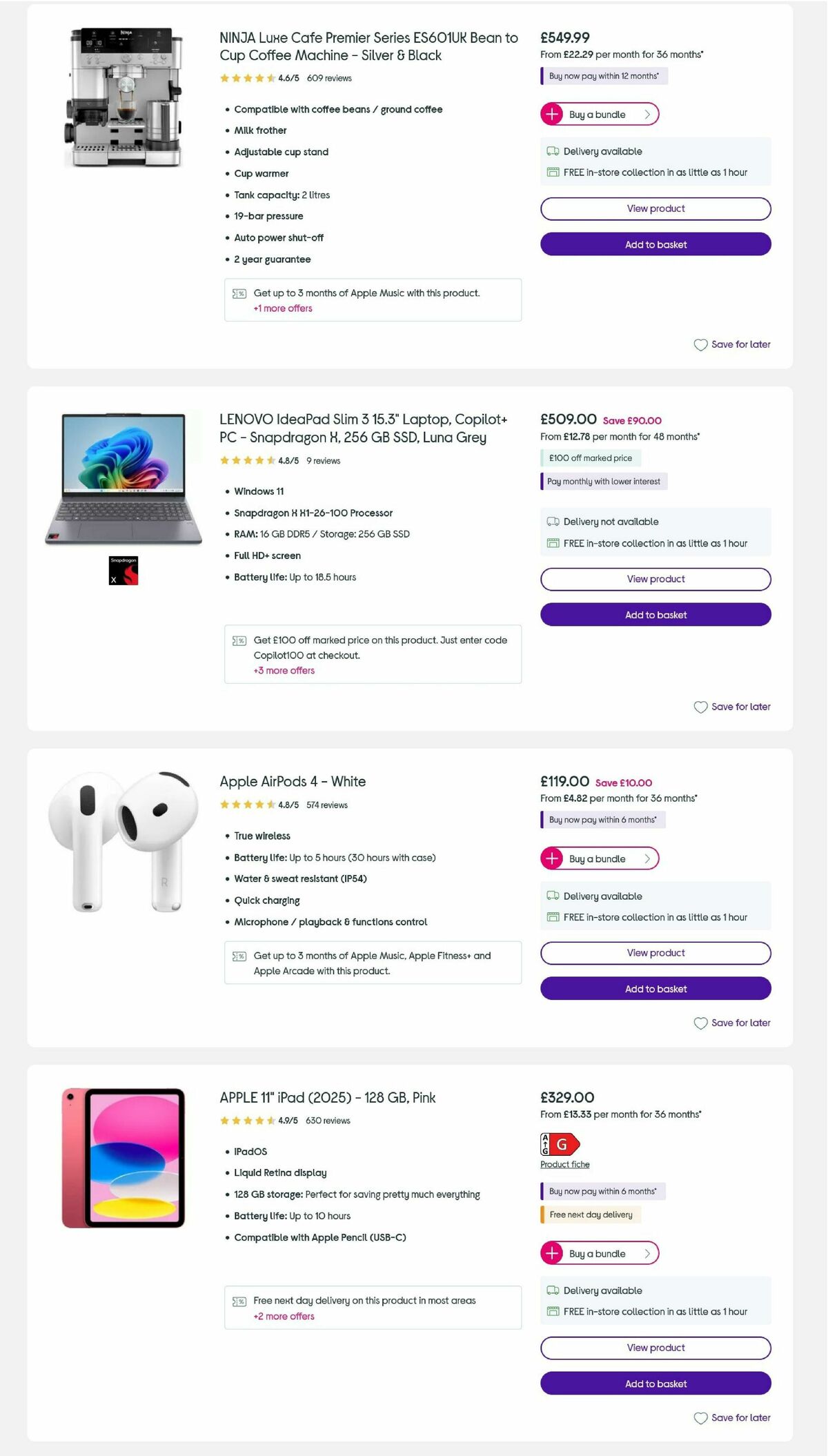Click the plus icon on iPad's Buy a bundle

(553, 1253)
